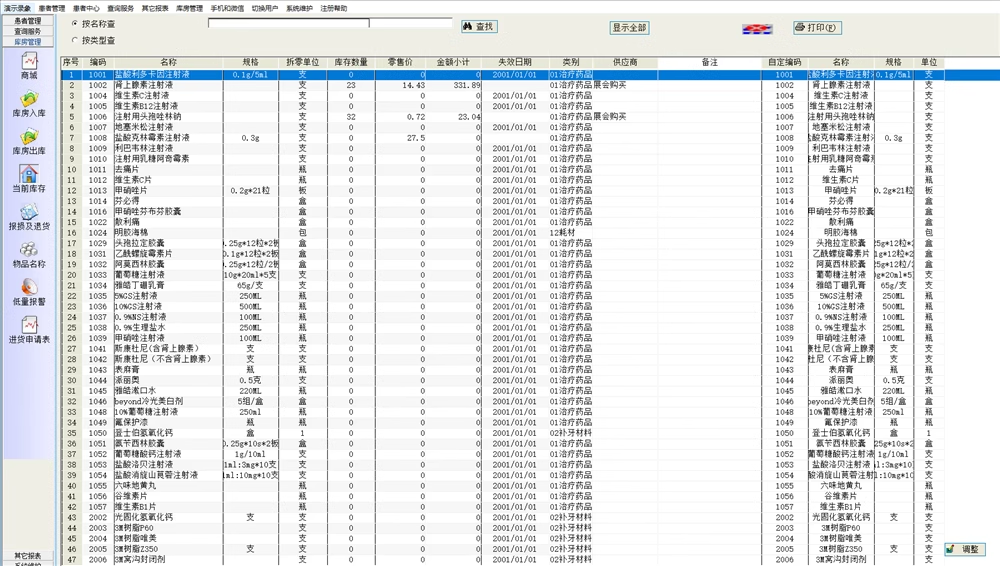
Task: Switch to 查询服务 sidebar tab
Action: (28, 31)
